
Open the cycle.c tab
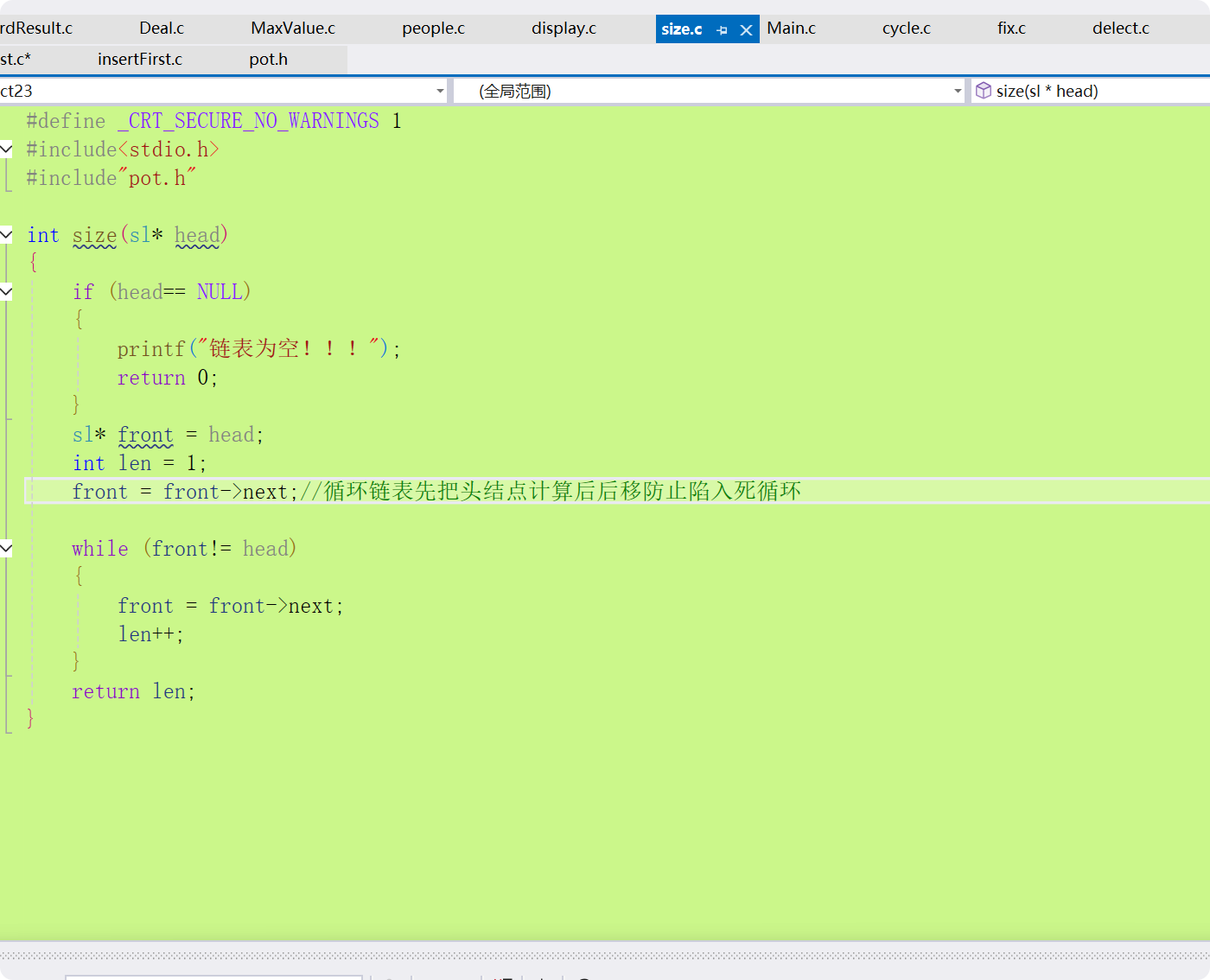[906, 29]
